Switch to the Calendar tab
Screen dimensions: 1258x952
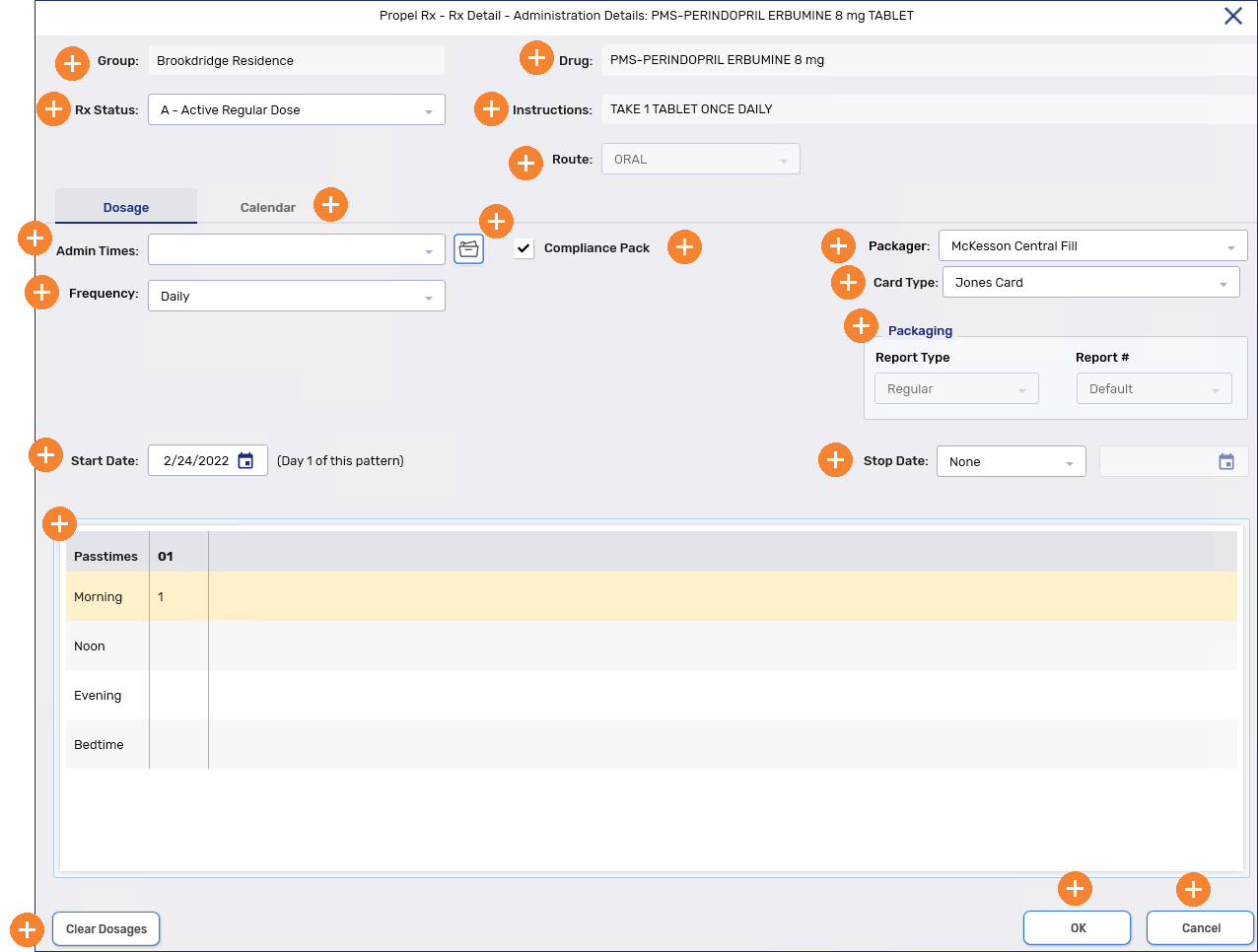(x=267, y=208)
